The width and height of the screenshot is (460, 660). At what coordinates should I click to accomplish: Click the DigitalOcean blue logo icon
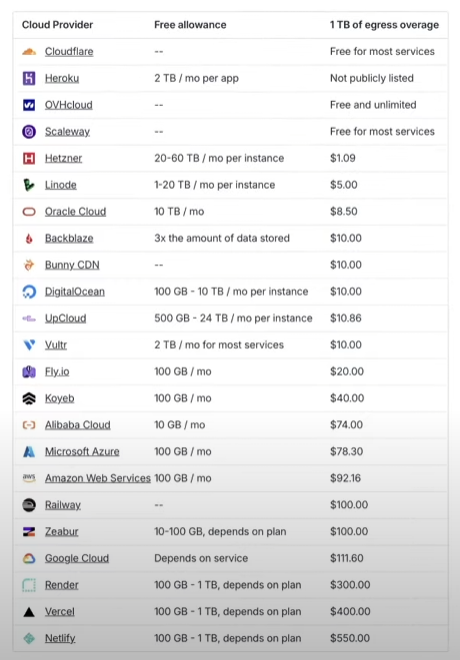[29, 292]
